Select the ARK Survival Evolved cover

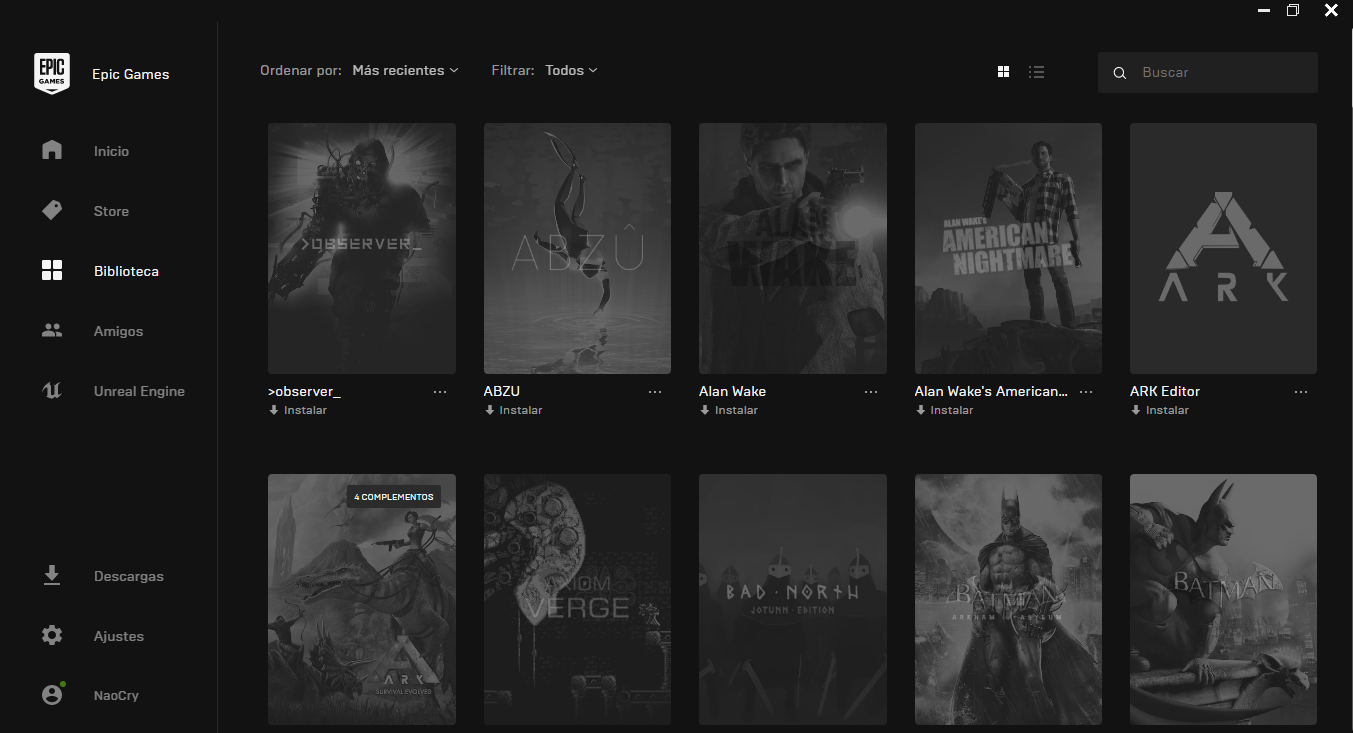pyautogui.click(x=362, y=599)
